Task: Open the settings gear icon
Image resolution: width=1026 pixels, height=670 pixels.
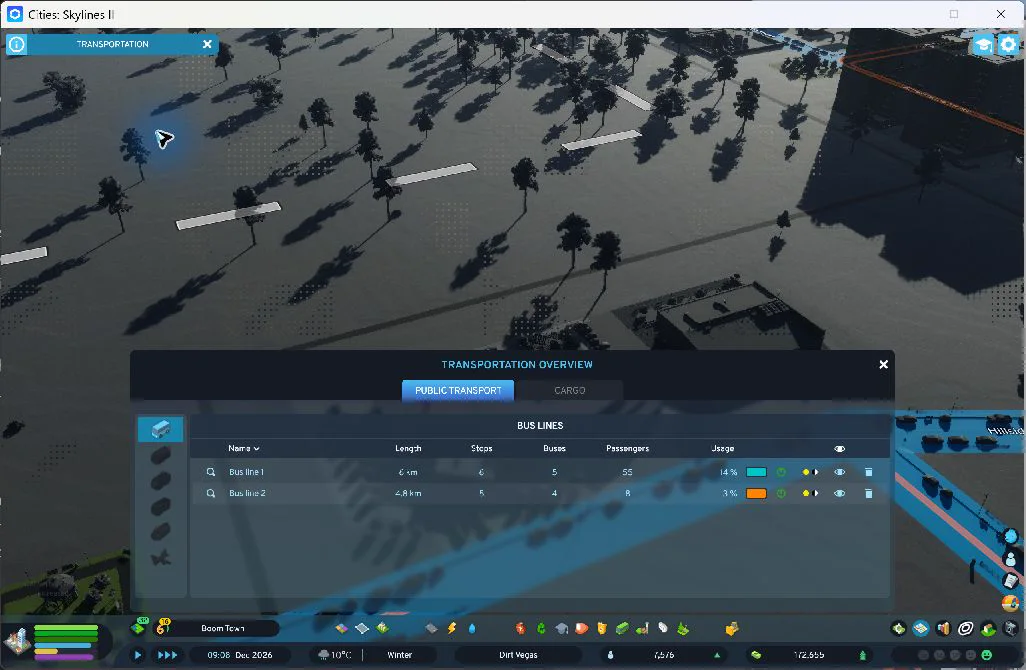Action: 1008,44
